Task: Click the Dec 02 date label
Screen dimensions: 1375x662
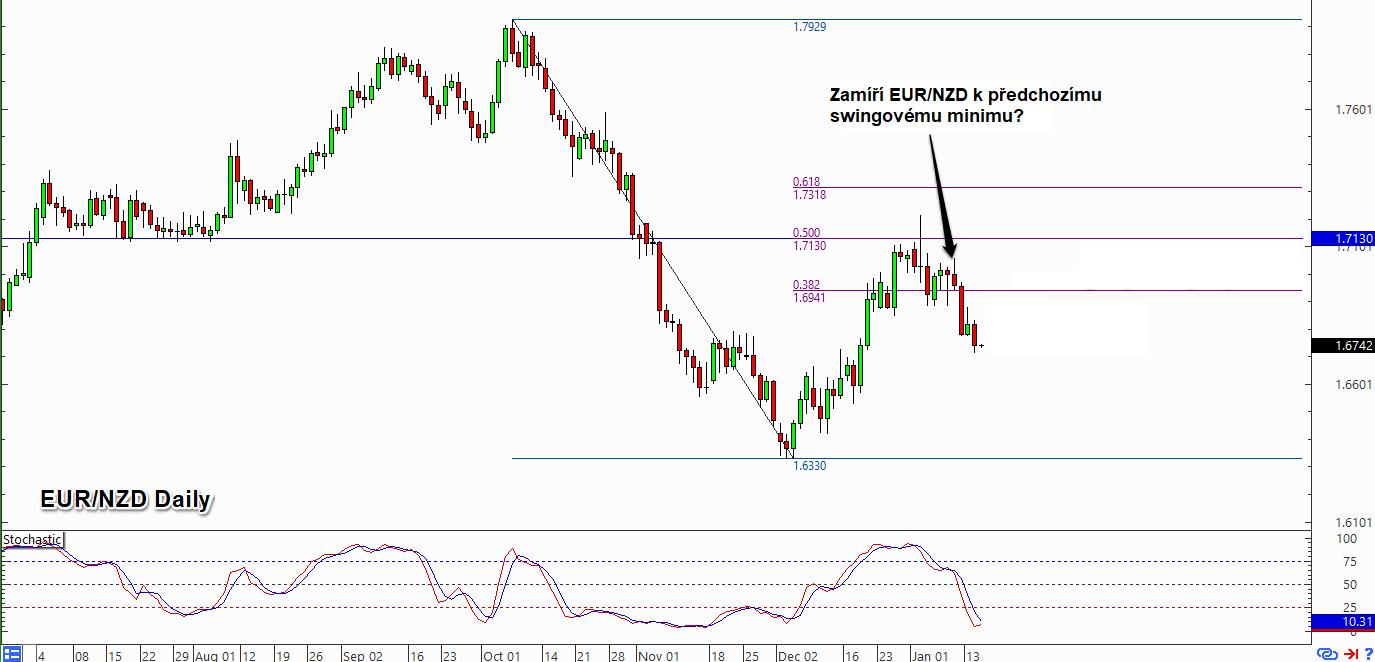Action: click(797, 656)
